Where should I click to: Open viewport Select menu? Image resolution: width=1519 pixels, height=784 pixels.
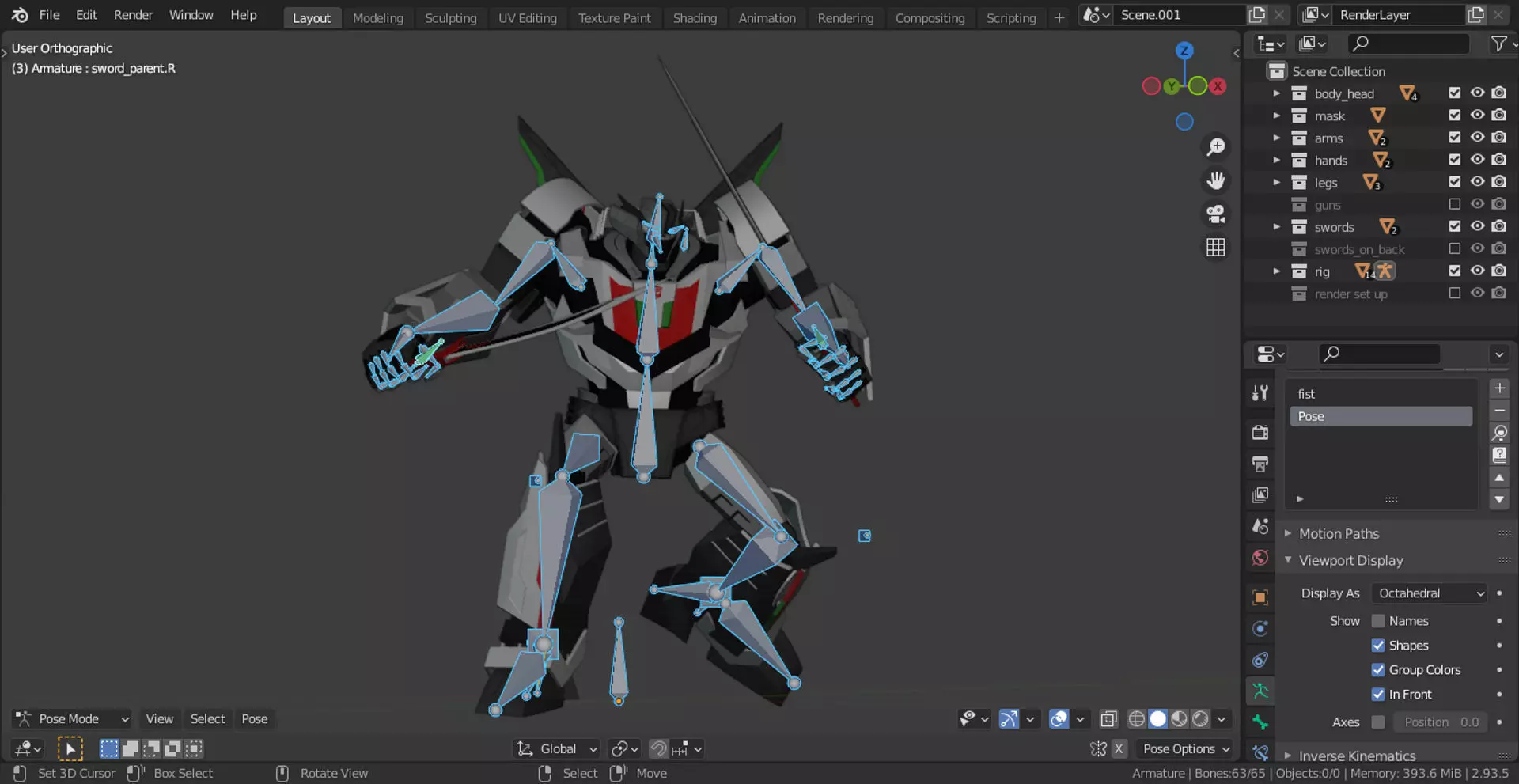point(207,719)
